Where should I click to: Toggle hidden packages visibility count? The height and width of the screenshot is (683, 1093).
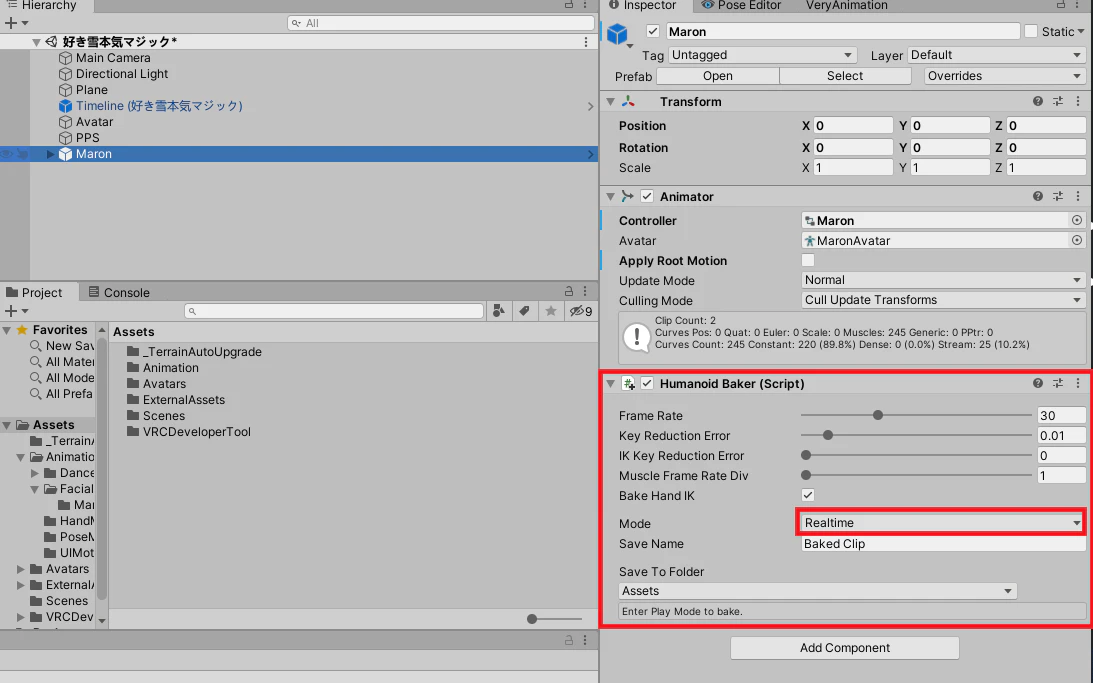(x=581, y=311)
